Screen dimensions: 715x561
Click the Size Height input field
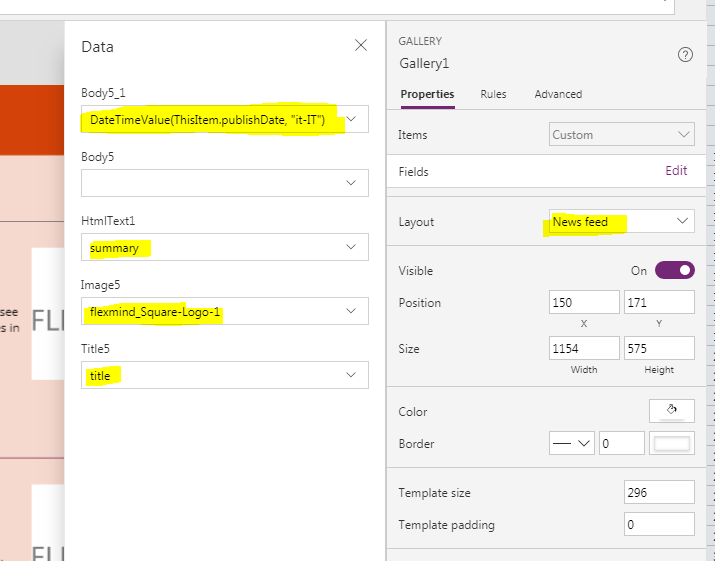pos(659,348)
